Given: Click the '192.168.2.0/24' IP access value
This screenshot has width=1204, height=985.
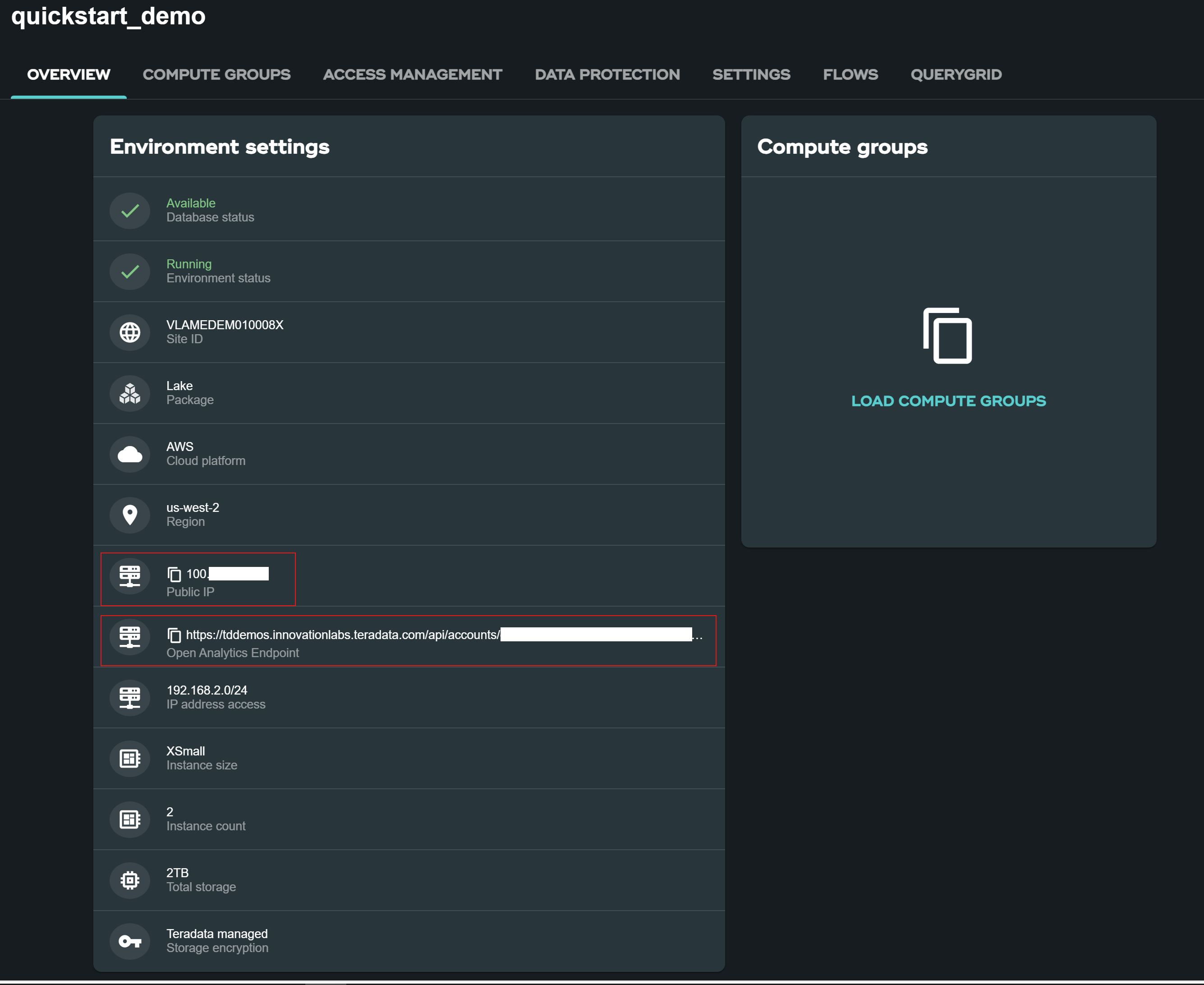Looking at the screenshot, I should click(x=207, y=690).
